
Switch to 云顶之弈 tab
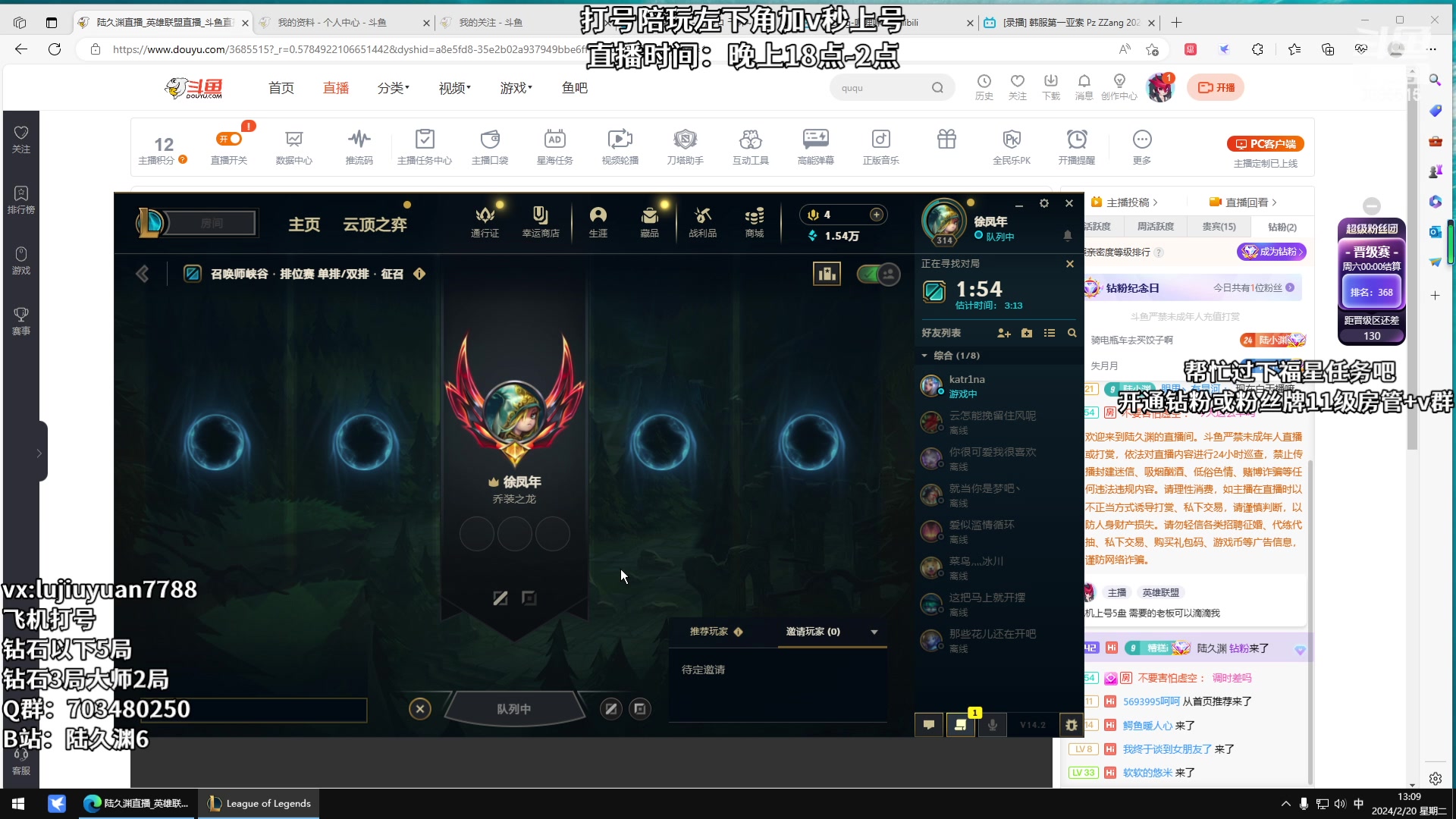click(375, 224)
